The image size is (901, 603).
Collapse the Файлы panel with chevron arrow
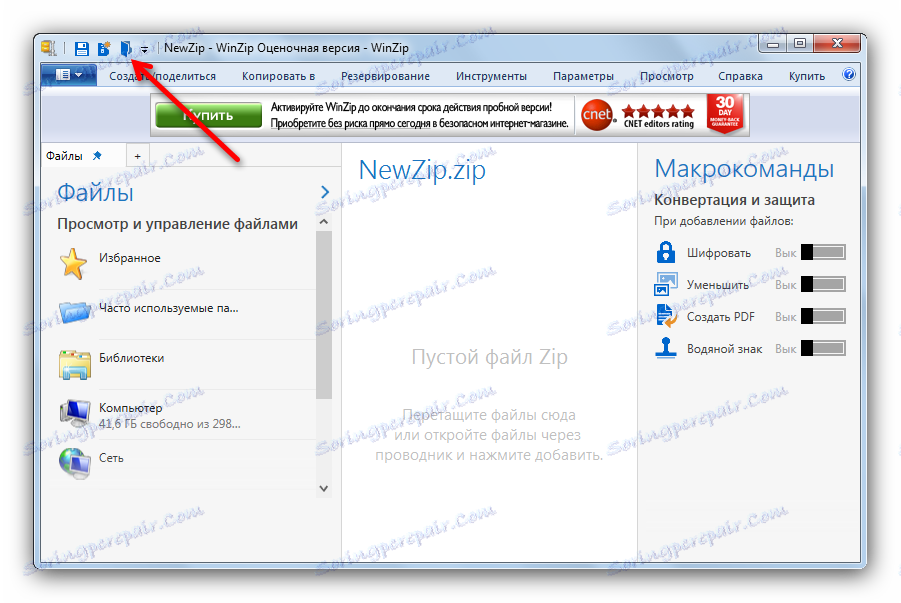325,192
